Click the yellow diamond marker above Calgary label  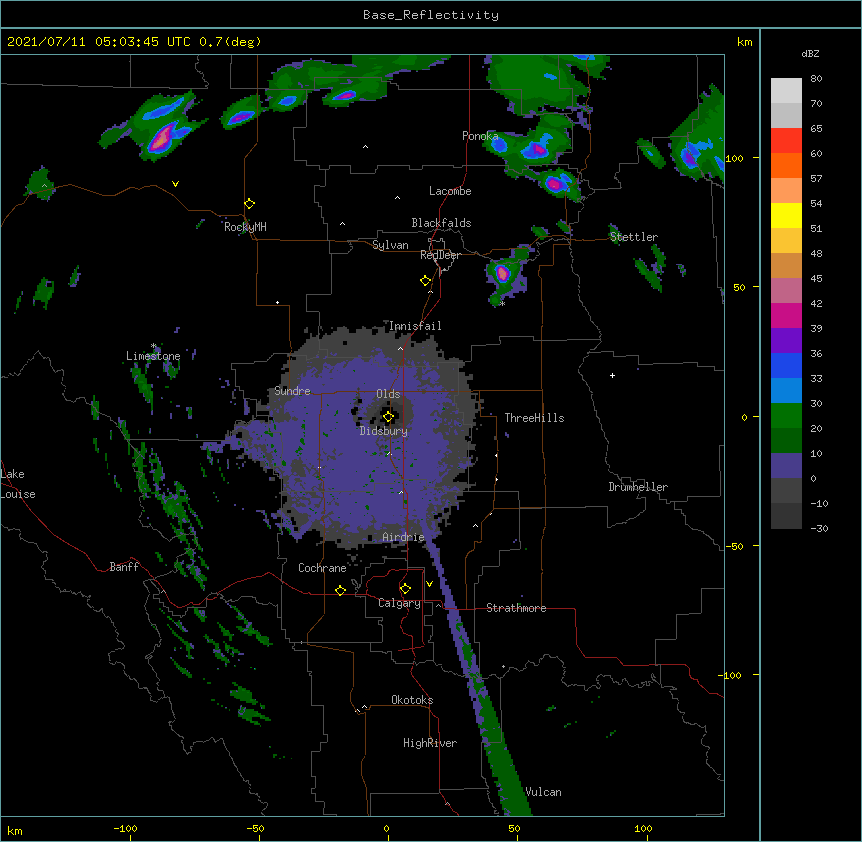405,589
